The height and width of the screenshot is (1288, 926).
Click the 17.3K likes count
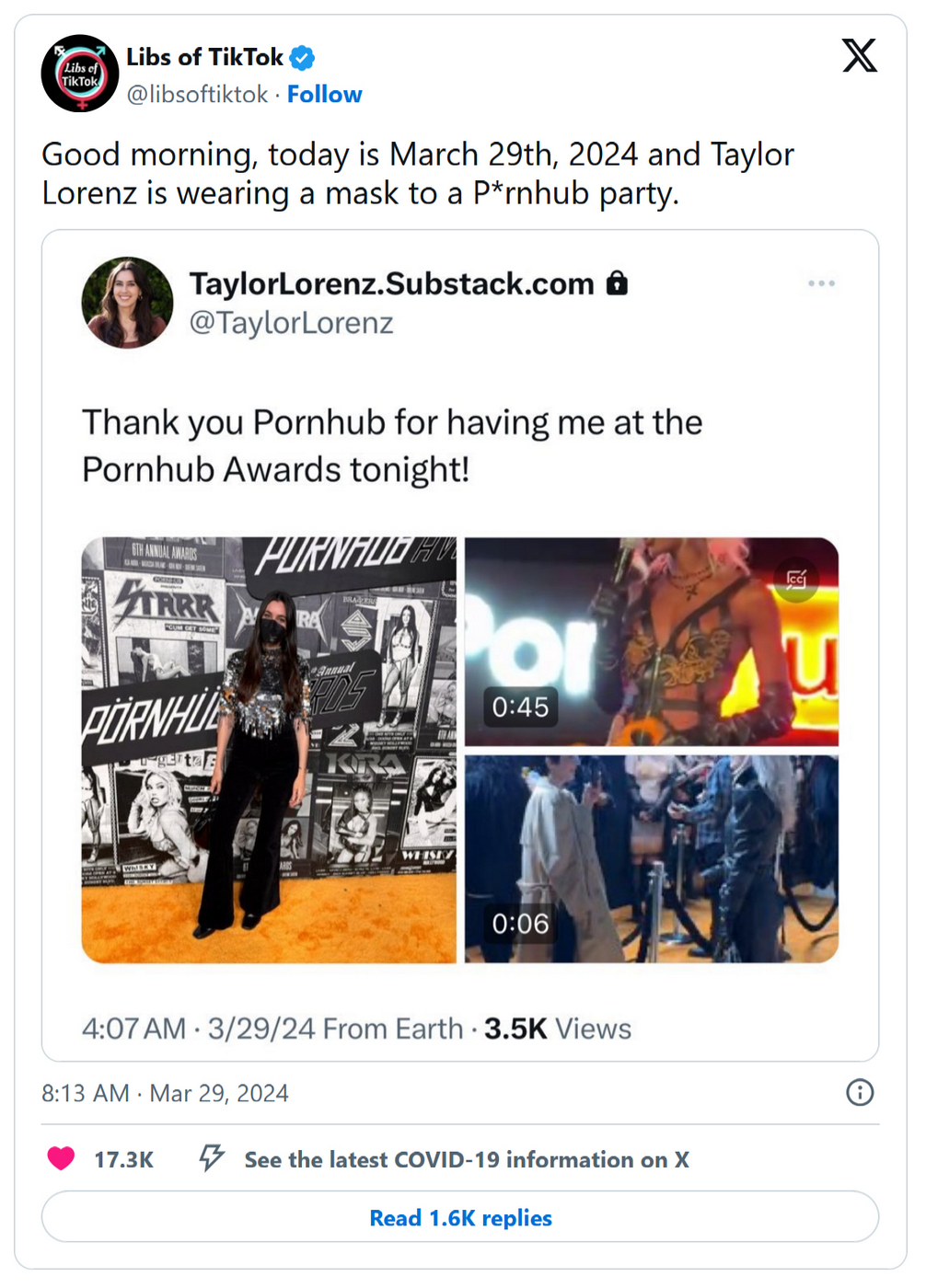click(x=123, y=1159)
